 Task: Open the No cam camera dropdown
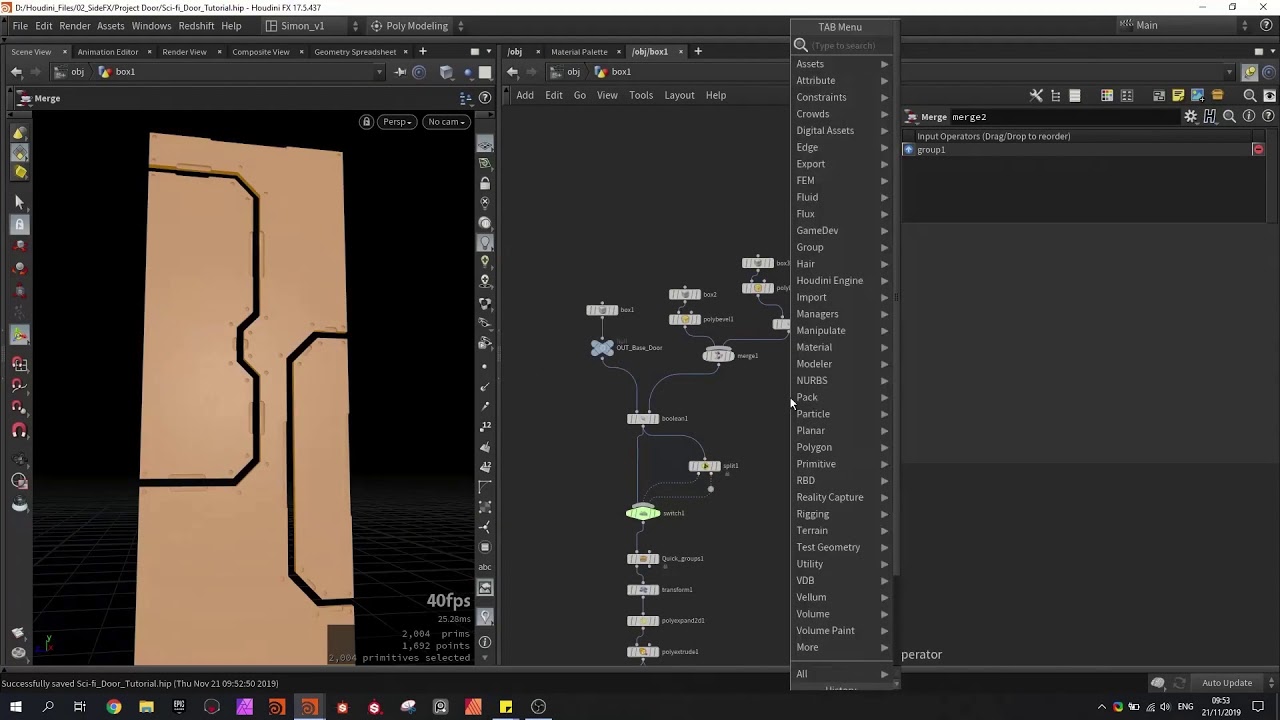tap(445, 122)
